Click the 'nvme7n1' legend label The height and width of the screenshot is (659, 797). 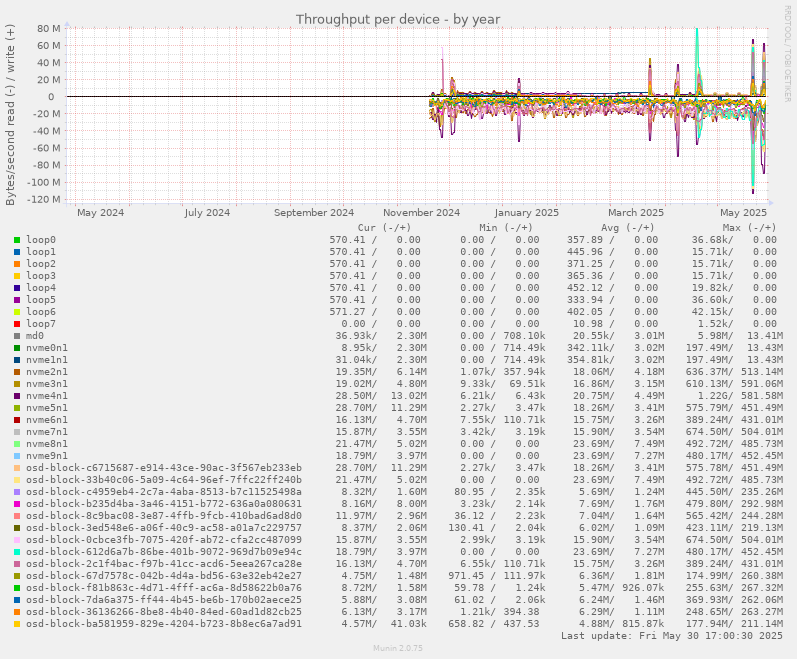(x=47, y=432)
